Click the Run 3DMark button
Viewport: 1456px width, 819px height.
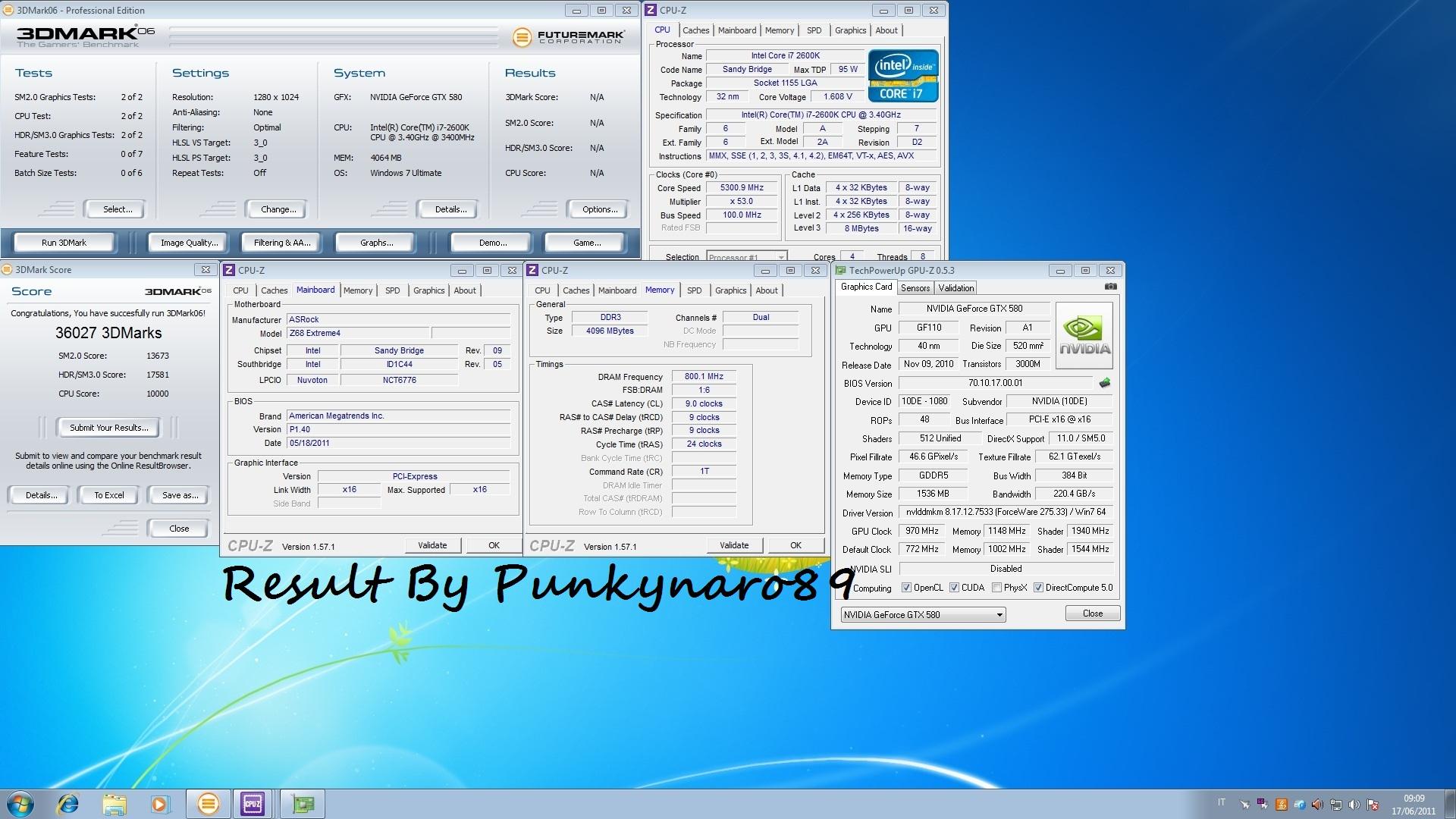64,243
